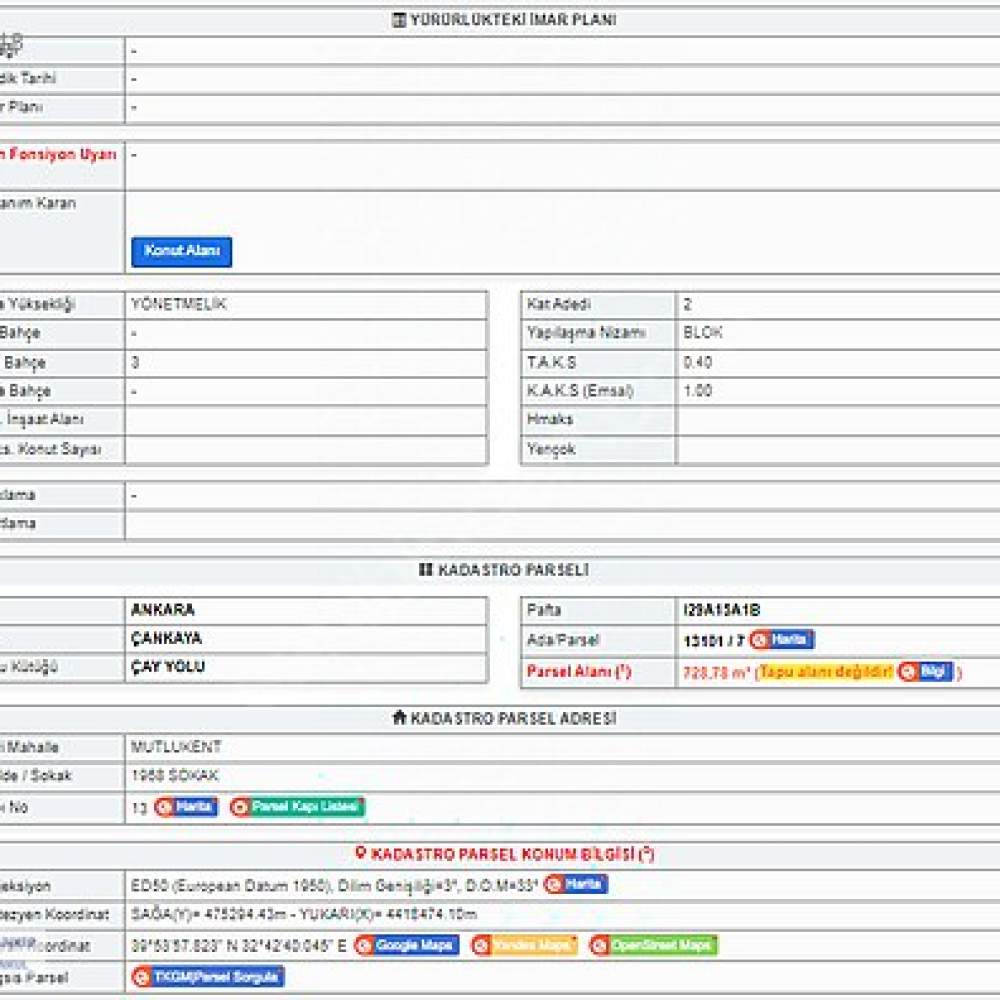Open Harita next to door number 13
Viewport: 1000px width, 1000px height.
pyautogui.click(x=186, y=807)
